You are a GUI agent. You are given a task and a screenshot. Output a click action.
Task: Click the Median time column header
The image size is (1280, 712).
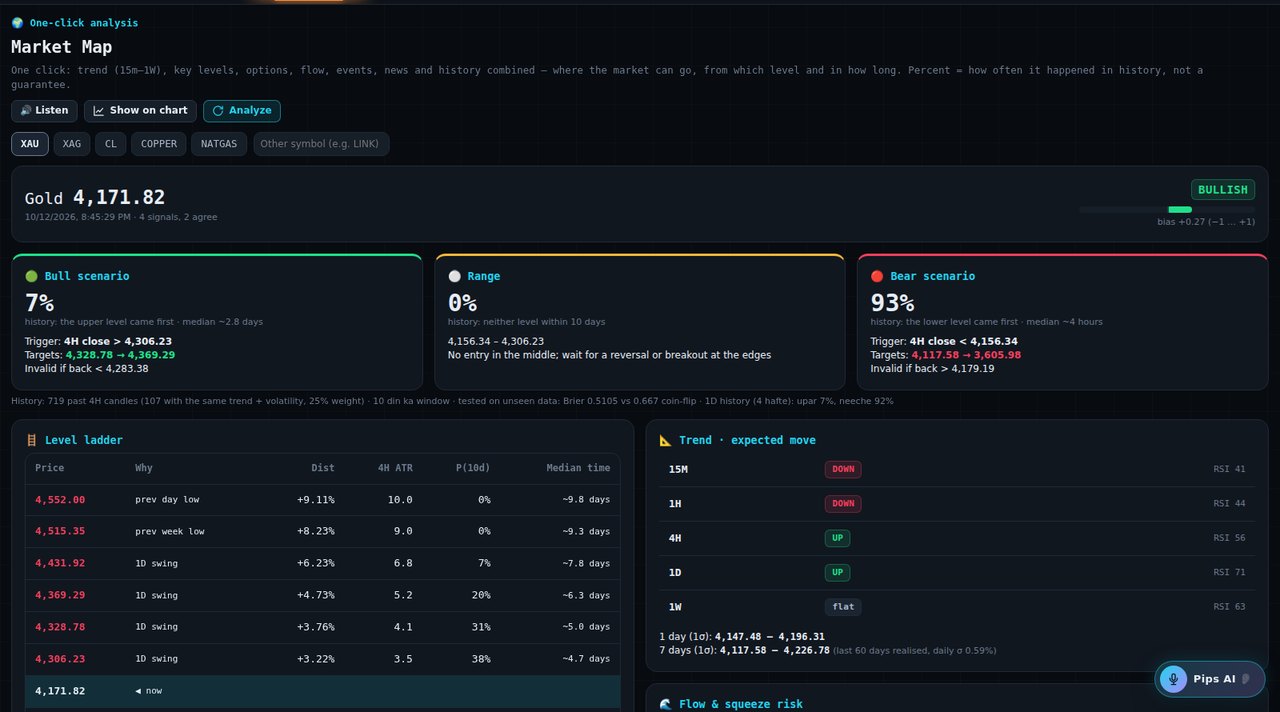tap(578, 468)
